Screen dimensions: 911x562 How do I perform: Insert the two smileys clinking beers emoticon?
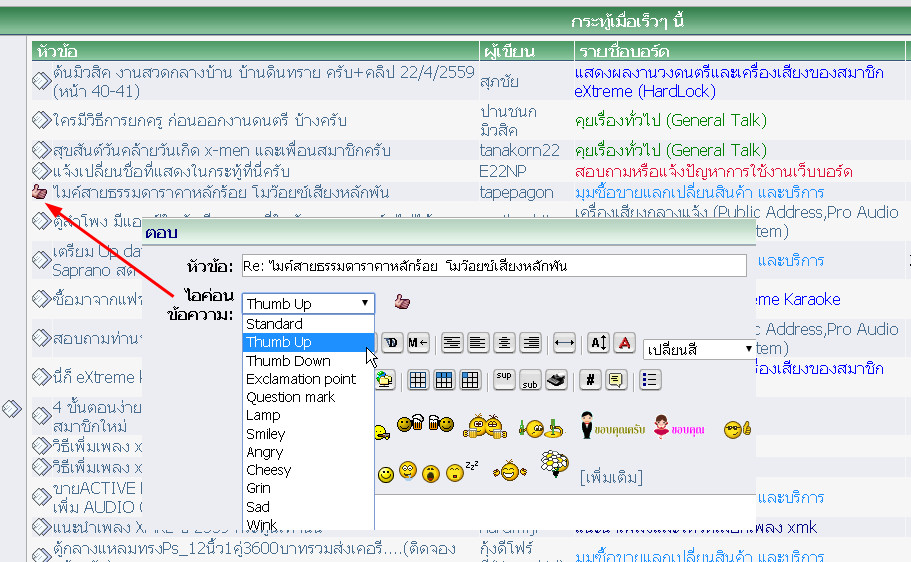485,427
